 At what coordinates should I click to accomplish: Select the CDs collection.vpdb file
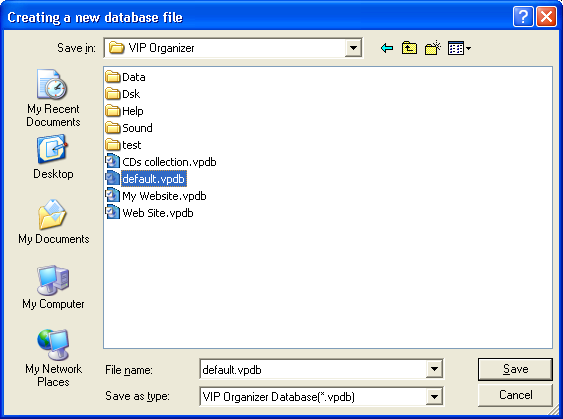point(161,162)
